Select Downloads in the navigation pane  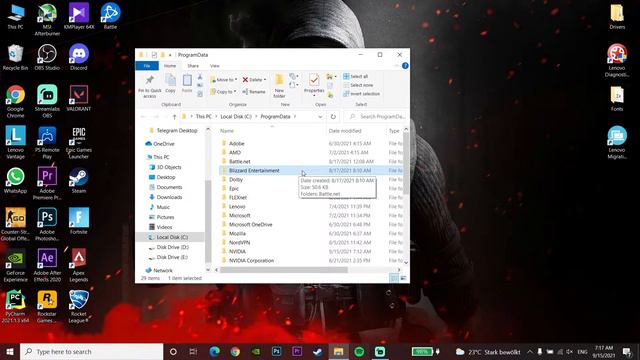pos(169,197)
